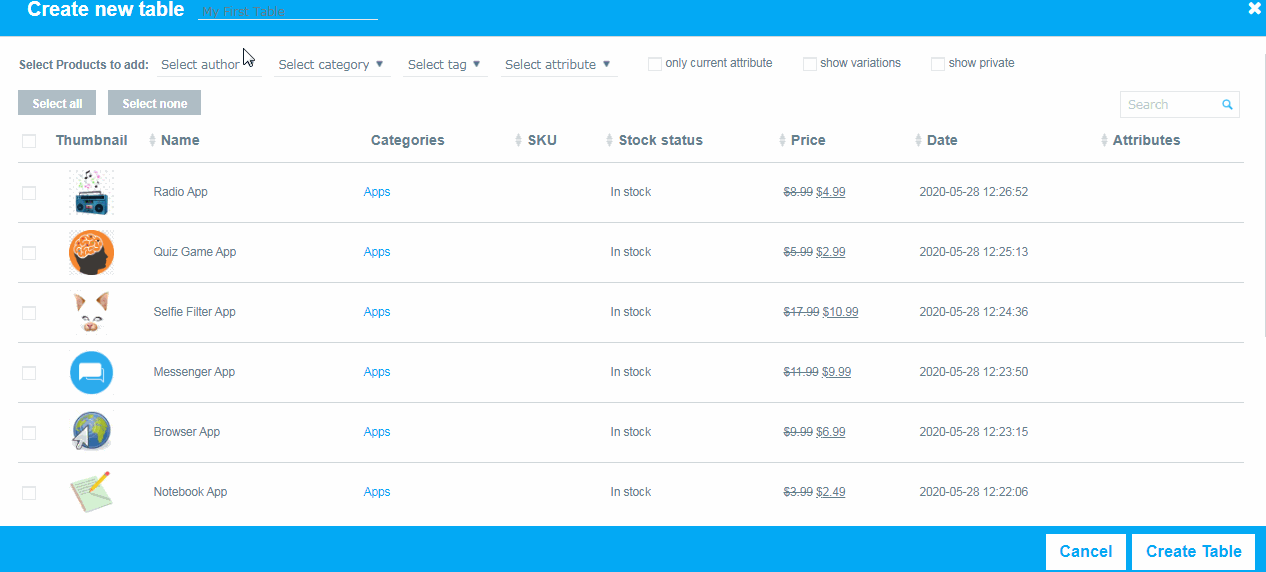Screen dimensions: 1266x572
Task: Click the Select none button
Action: pos(155,103)
